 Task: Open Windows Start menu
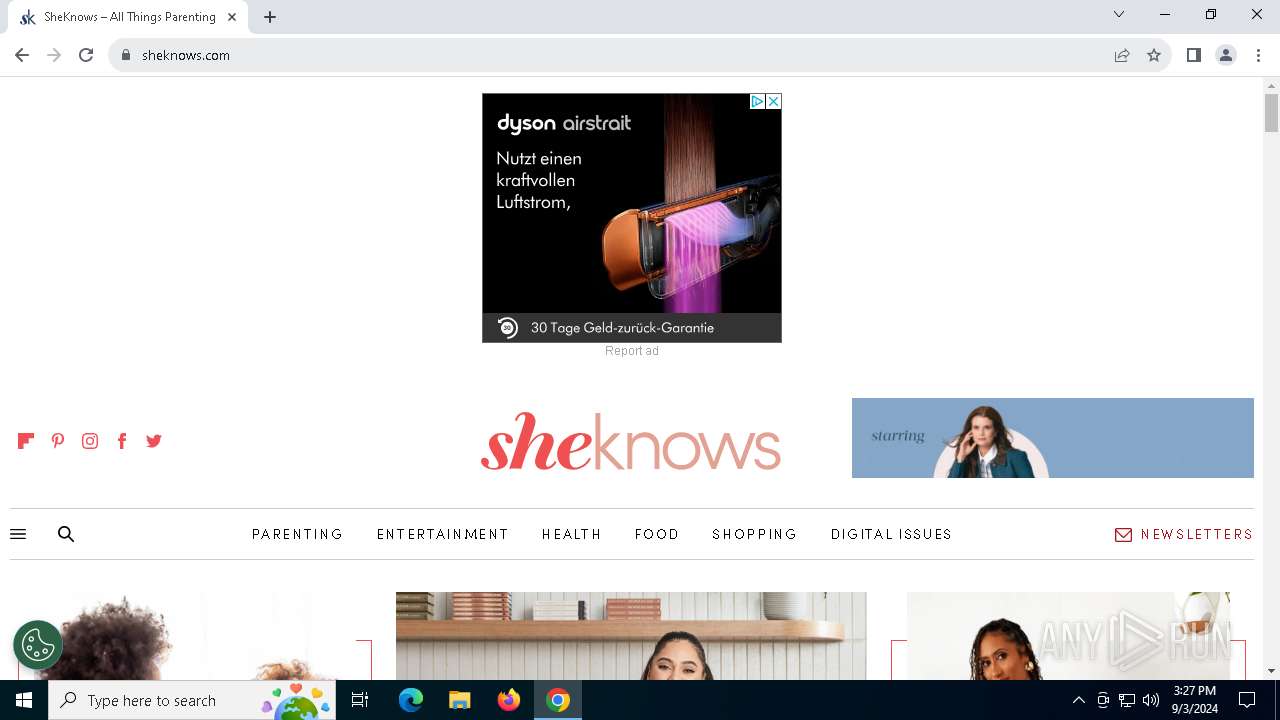24,700
